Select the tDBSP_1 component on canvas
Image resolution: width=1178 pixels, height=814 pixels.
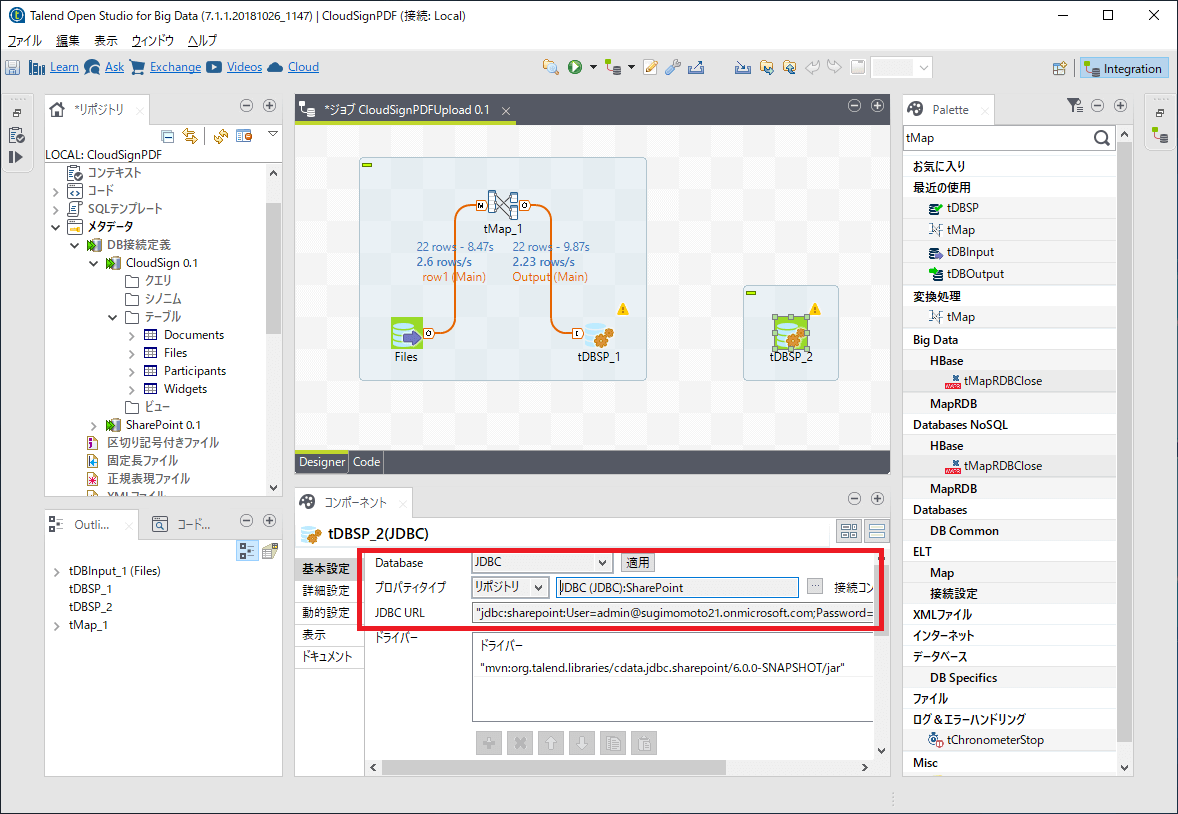click(599, 336)
